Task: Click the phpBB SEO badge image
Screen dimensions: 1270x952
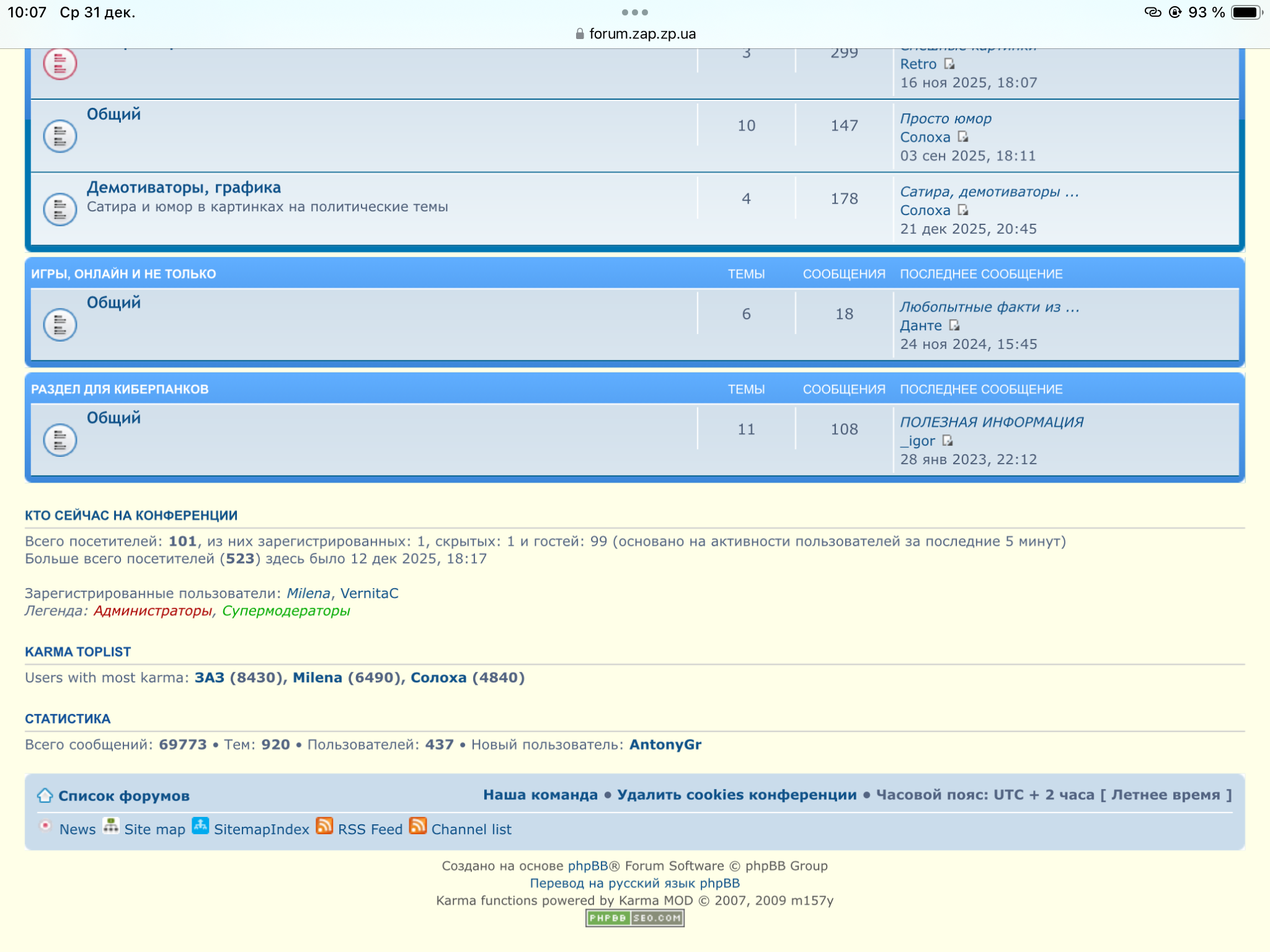Action: [634, 918]
